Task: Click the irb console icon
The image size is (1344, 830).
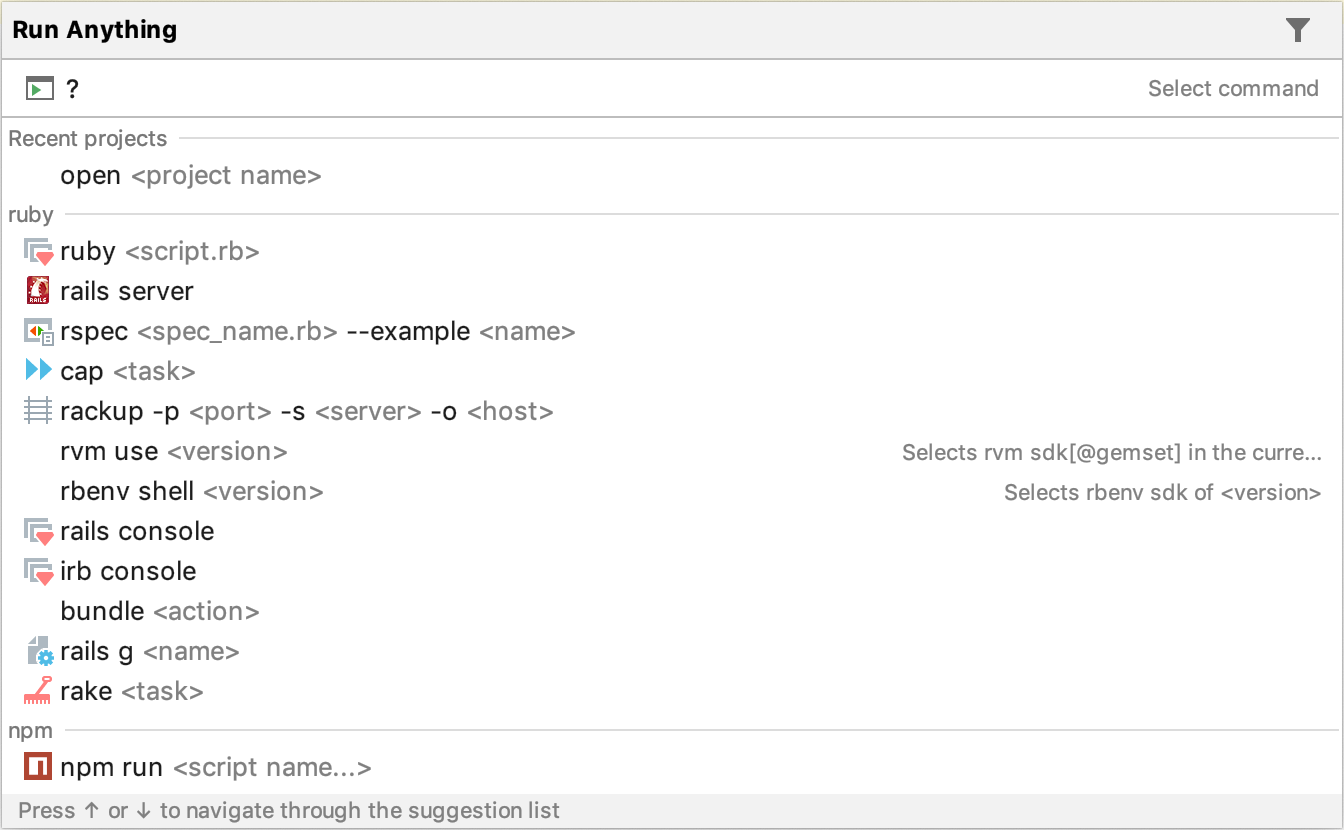Action: [x=38, y=572]
